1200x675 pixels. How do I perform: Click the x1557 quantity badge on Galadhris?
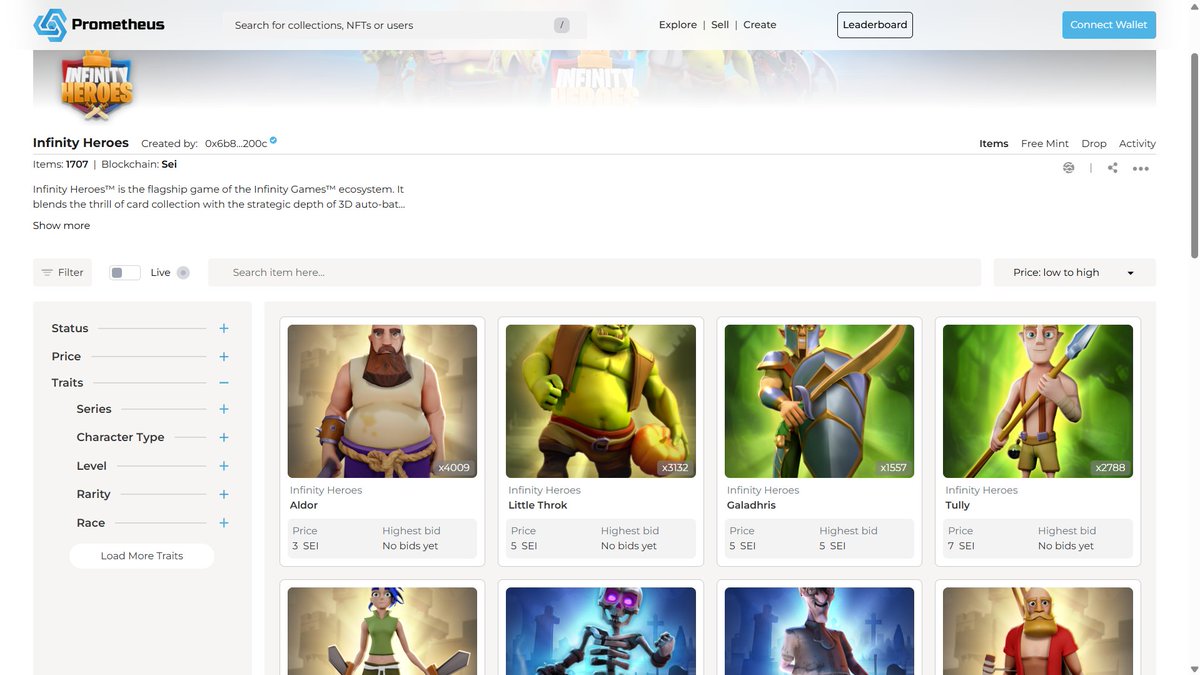pyautogui.click(x=893, y=467)
